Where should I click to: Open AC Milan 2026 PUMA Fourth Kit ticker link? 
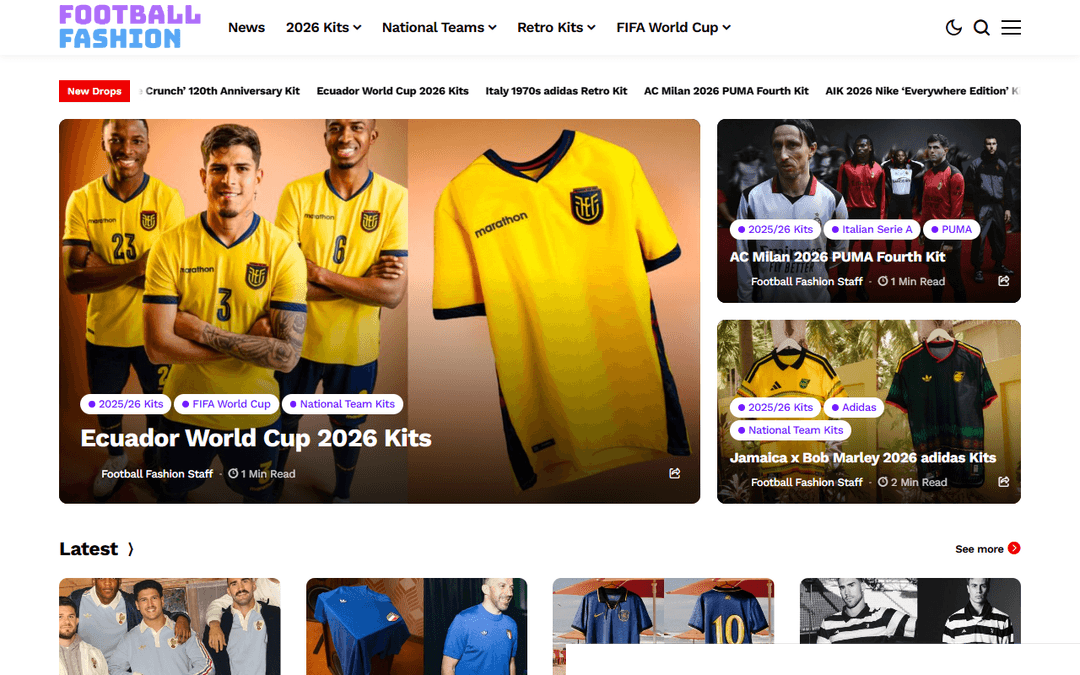pyautogui.click(x=726, y=91)
